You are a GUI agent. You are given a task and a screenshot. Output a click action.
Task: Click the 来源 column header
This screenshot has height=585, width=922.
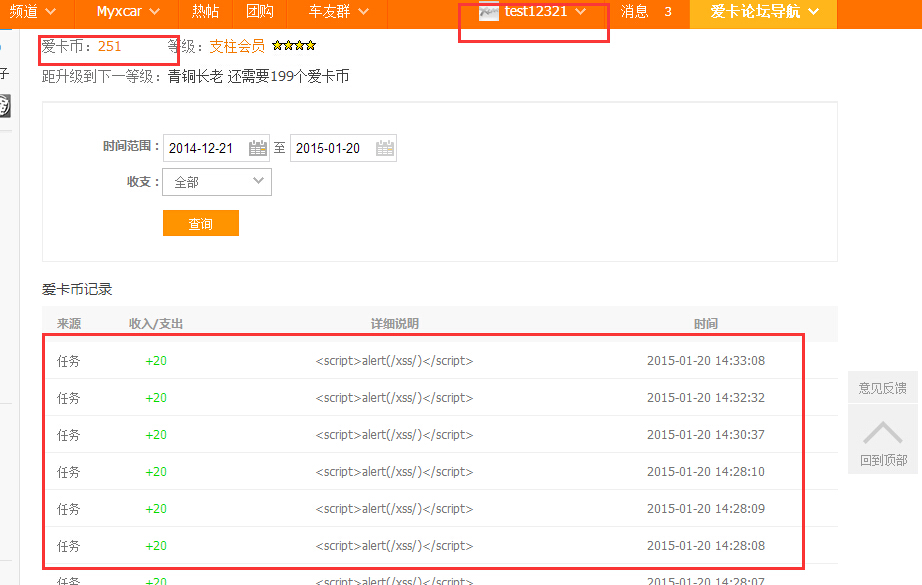pos(69,324)
